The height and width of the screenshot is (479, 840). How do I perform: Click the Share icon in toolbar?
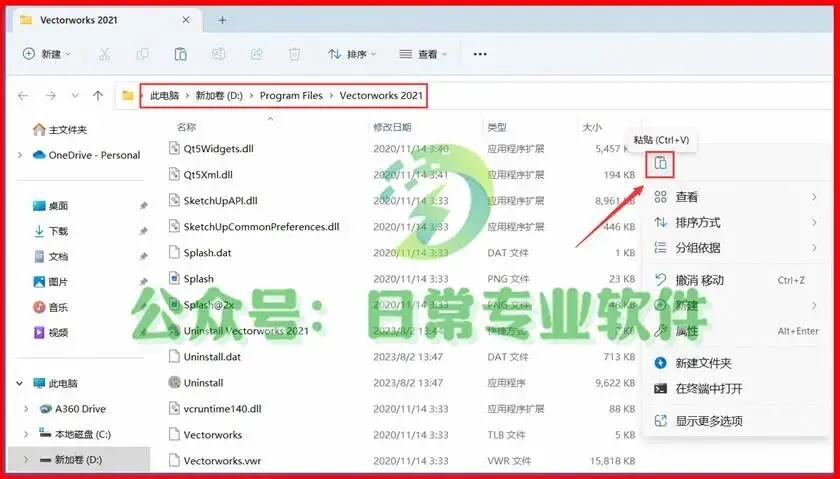click(x=257, y=54)
